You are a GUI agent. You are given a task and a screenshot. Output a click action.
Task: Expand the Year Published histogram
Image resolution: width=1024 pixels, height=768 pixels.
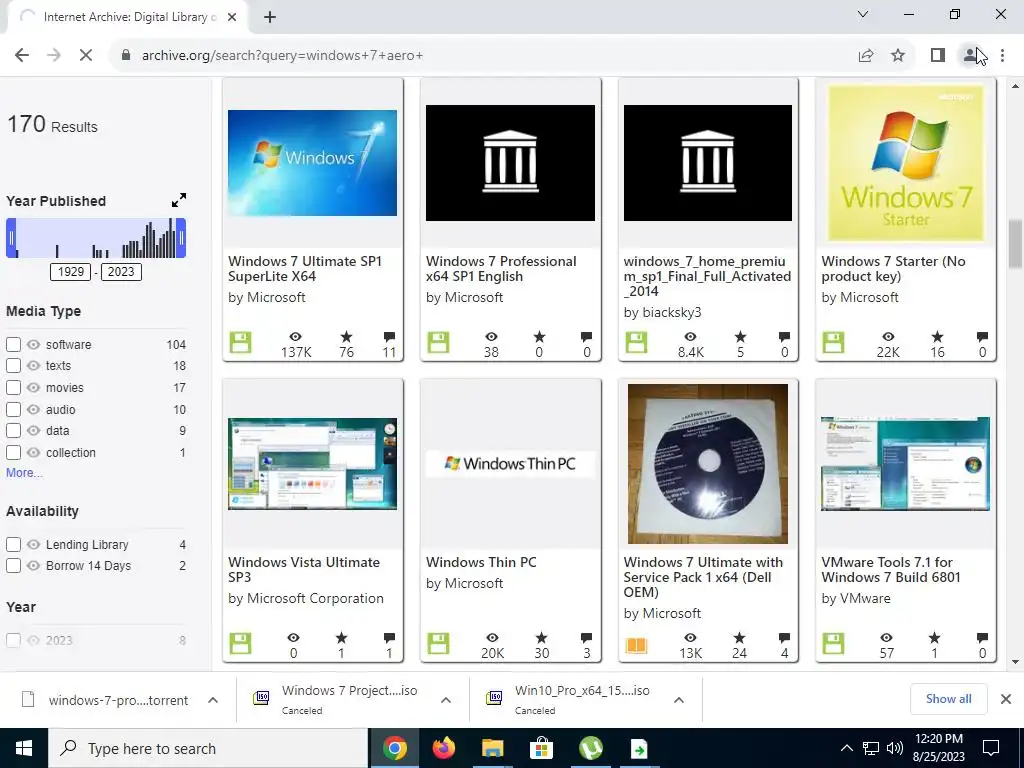click(x=179, y=200)
